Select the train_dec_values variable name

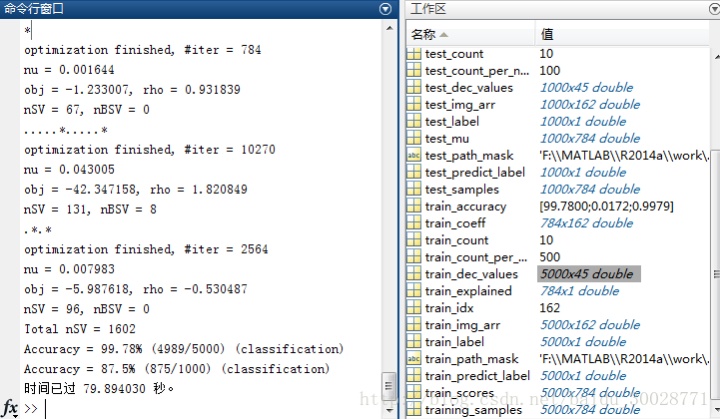472,274
